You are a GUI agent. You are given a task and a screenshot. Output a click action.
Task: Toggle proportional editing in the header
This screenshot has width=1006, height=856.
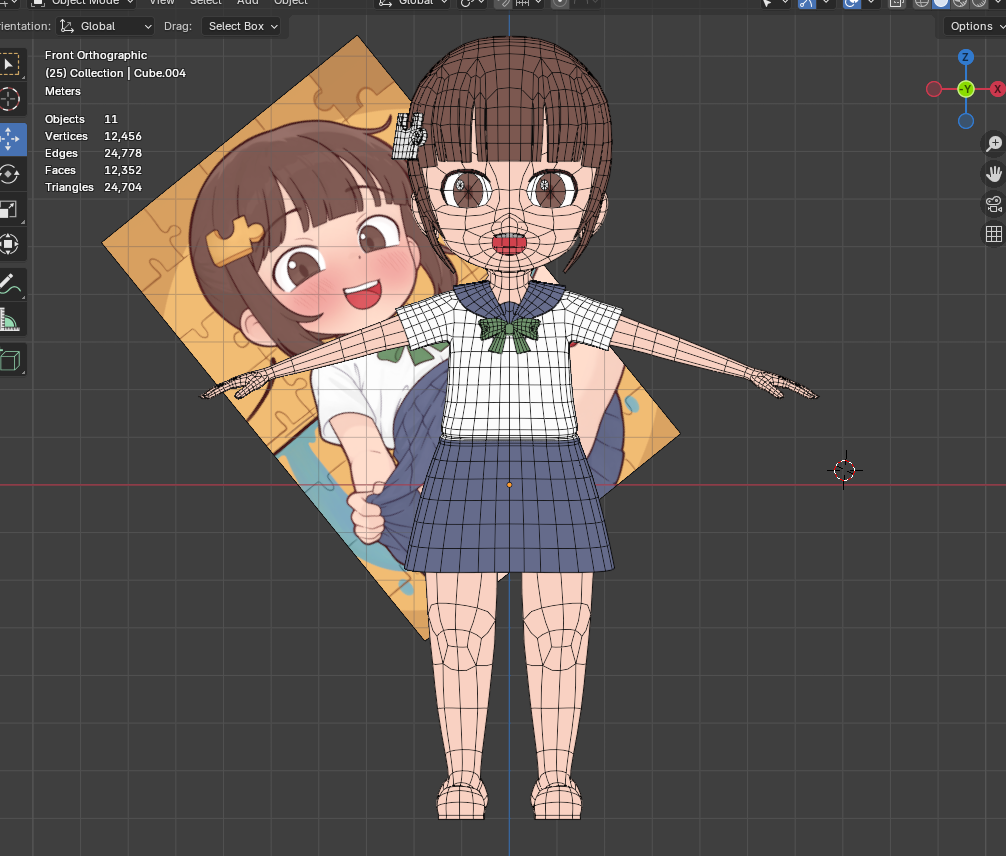pyautogui.click(x=559, y=3)
